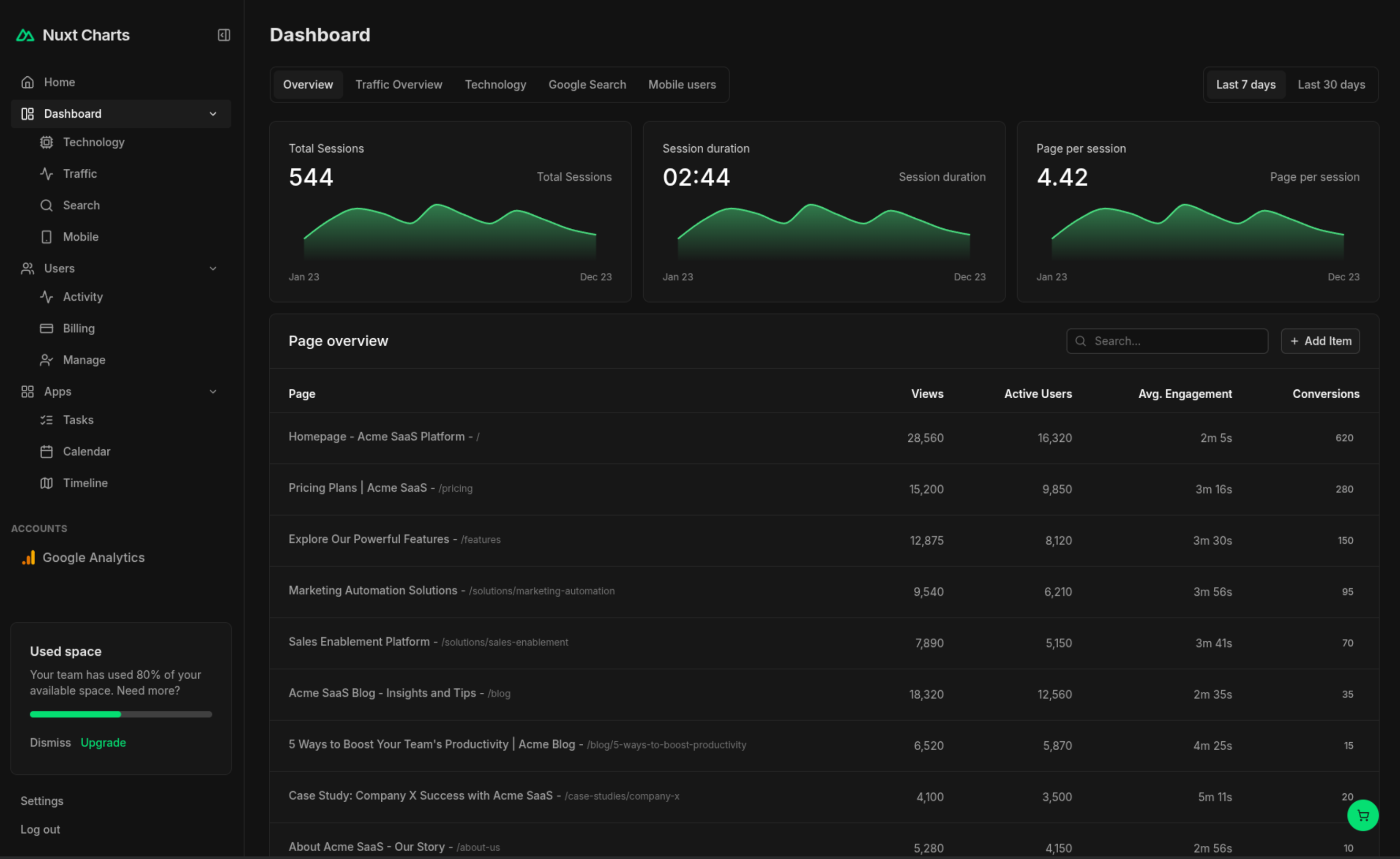Click the Page column header
Viewport: 1400px width, 859px height.
[302, 393]
